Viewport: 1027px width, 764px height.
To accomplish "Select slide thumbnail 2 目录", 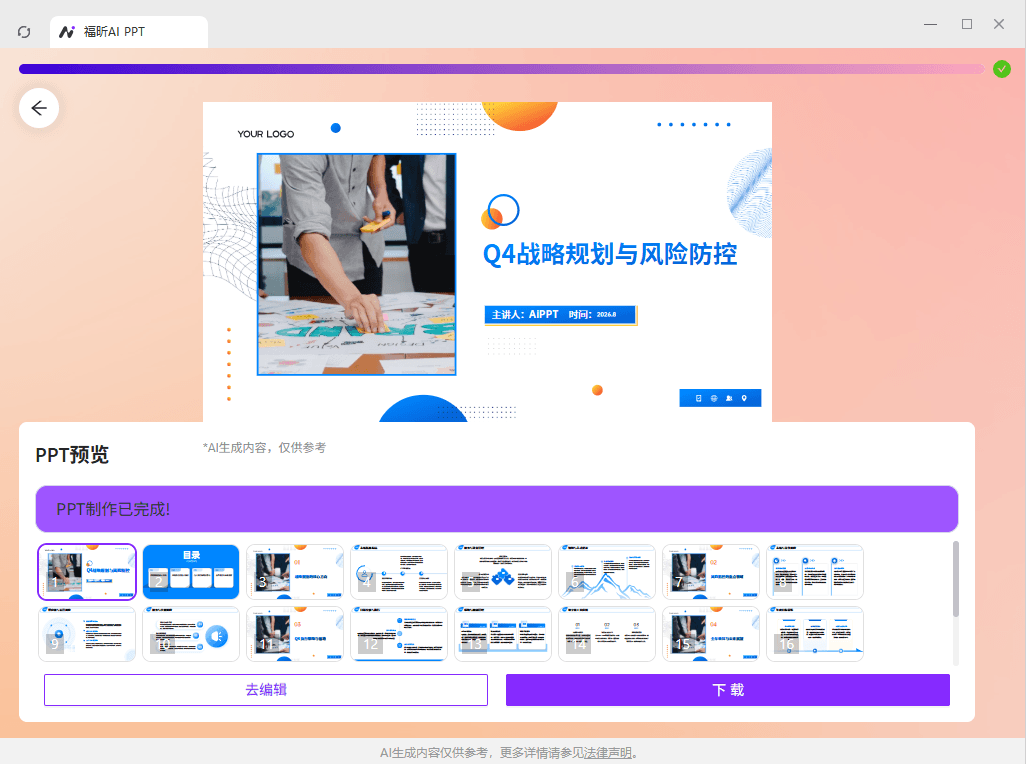I will [x=191, y=572].
